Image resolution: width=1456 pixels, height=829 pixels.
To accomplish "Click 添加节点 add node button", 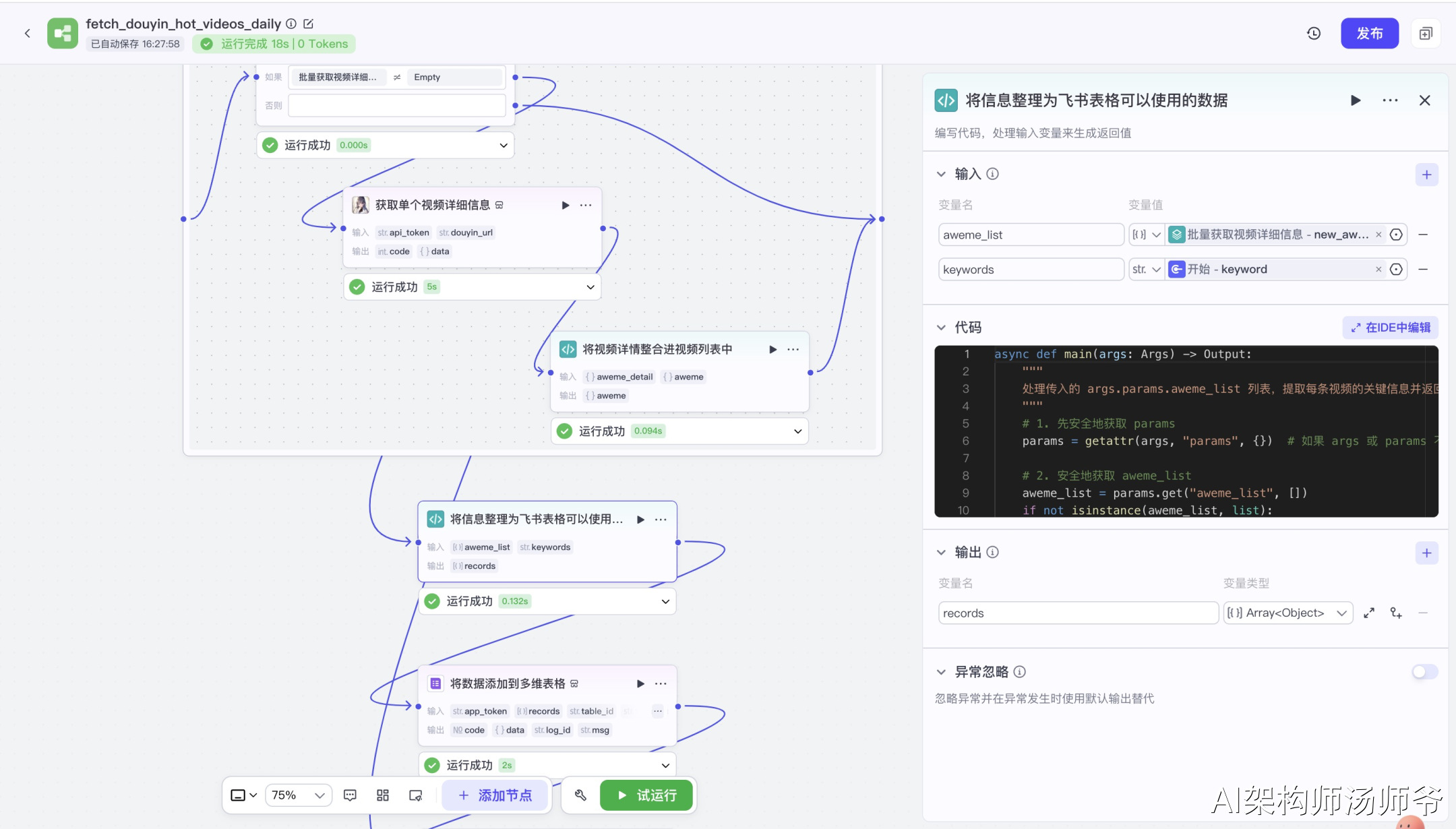I will coord(495,795).
